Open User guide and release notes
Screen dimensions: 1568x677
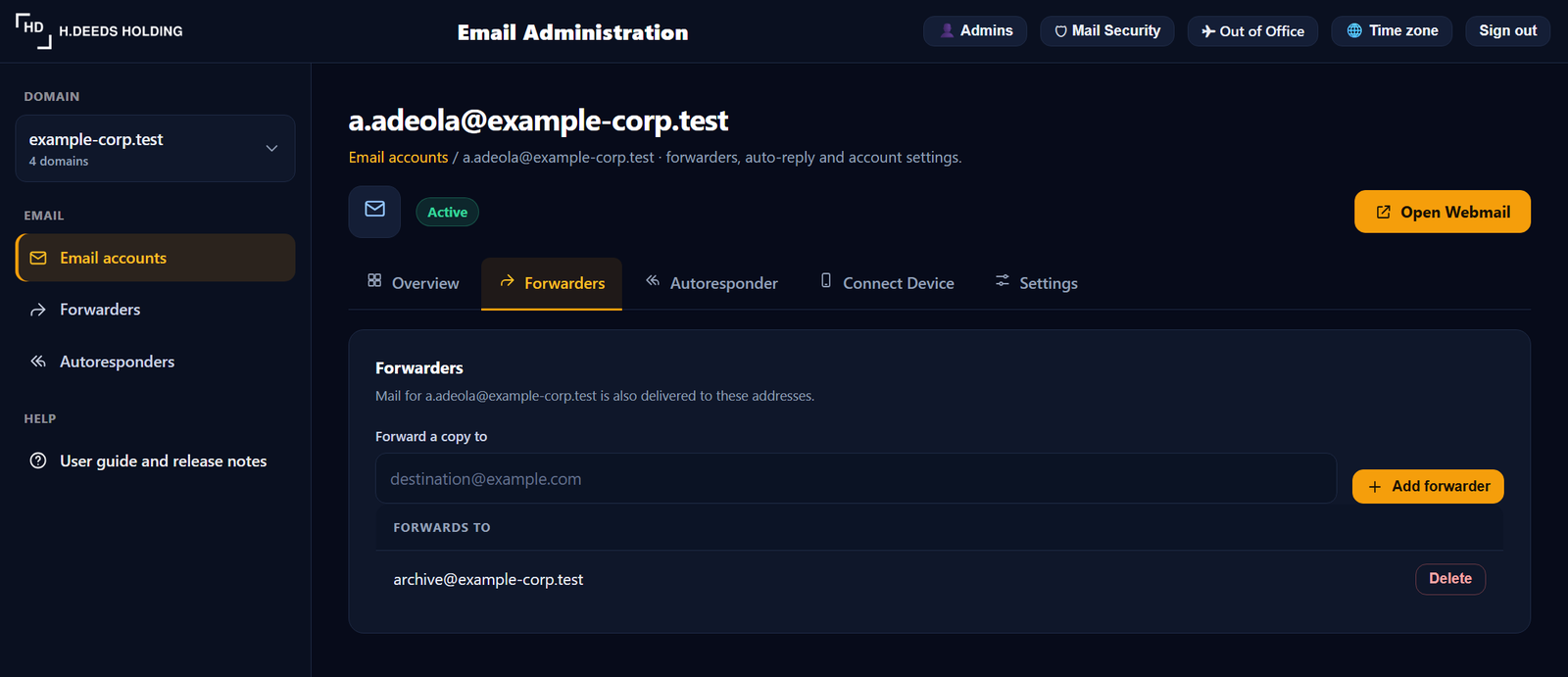coord(155,460)
